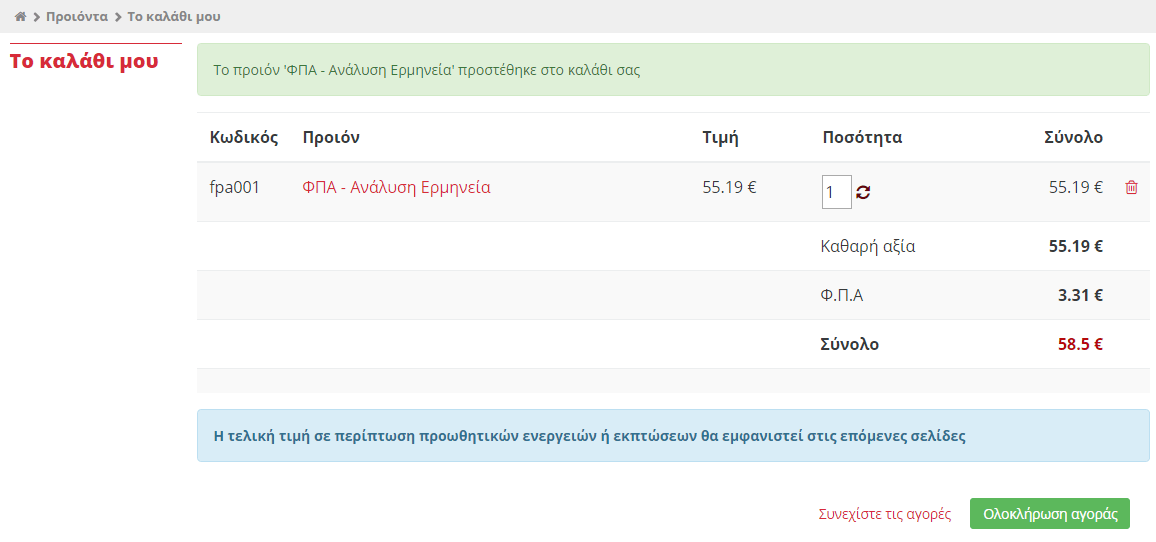This screenshot has width=1156, height=542.
Task: Click the red Το καλάθι μου sidebar heading
Action: click(84, 61)
